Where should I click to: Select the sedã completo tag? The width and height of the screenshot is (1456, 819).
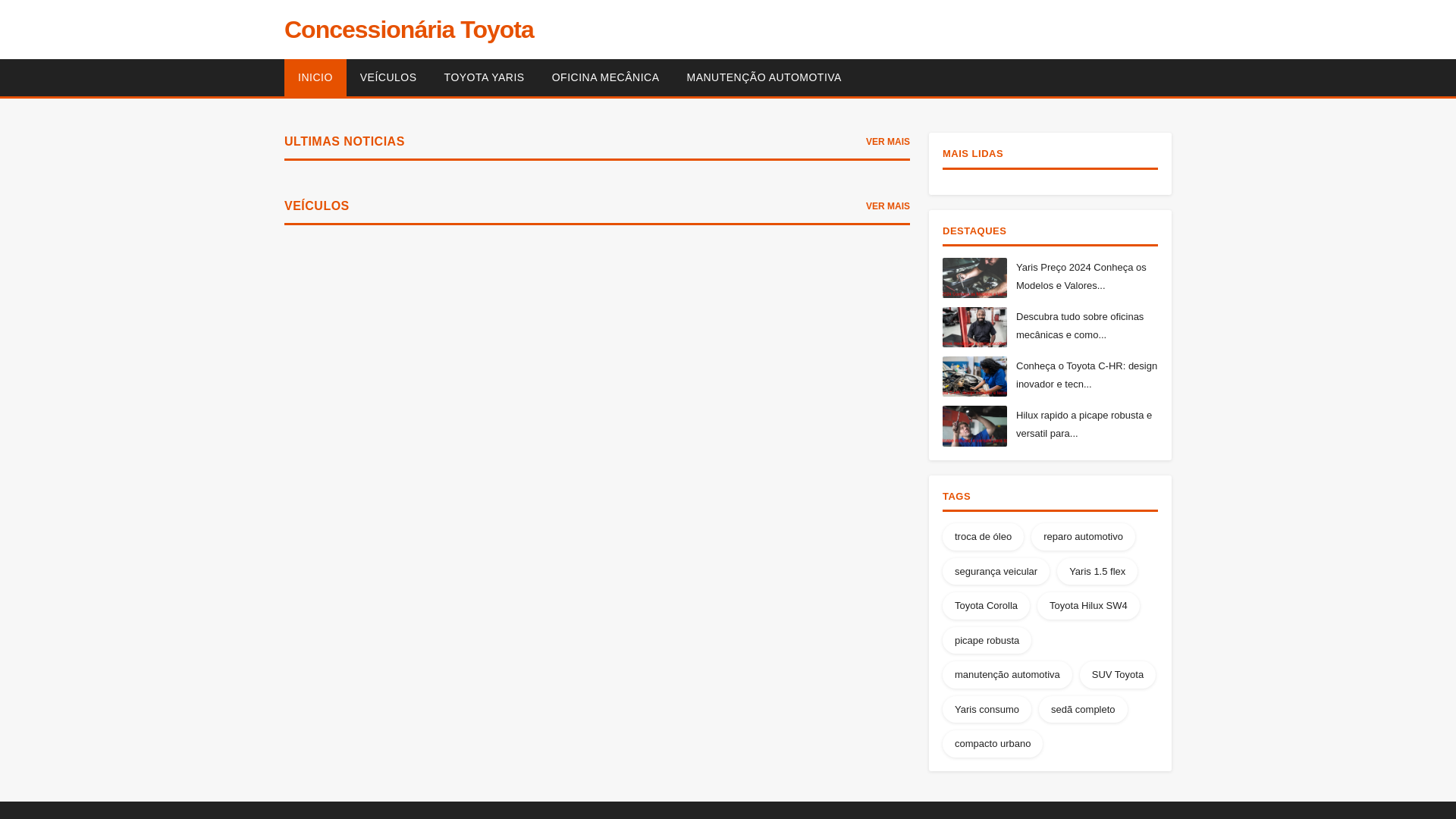(x=1083, y=710)
